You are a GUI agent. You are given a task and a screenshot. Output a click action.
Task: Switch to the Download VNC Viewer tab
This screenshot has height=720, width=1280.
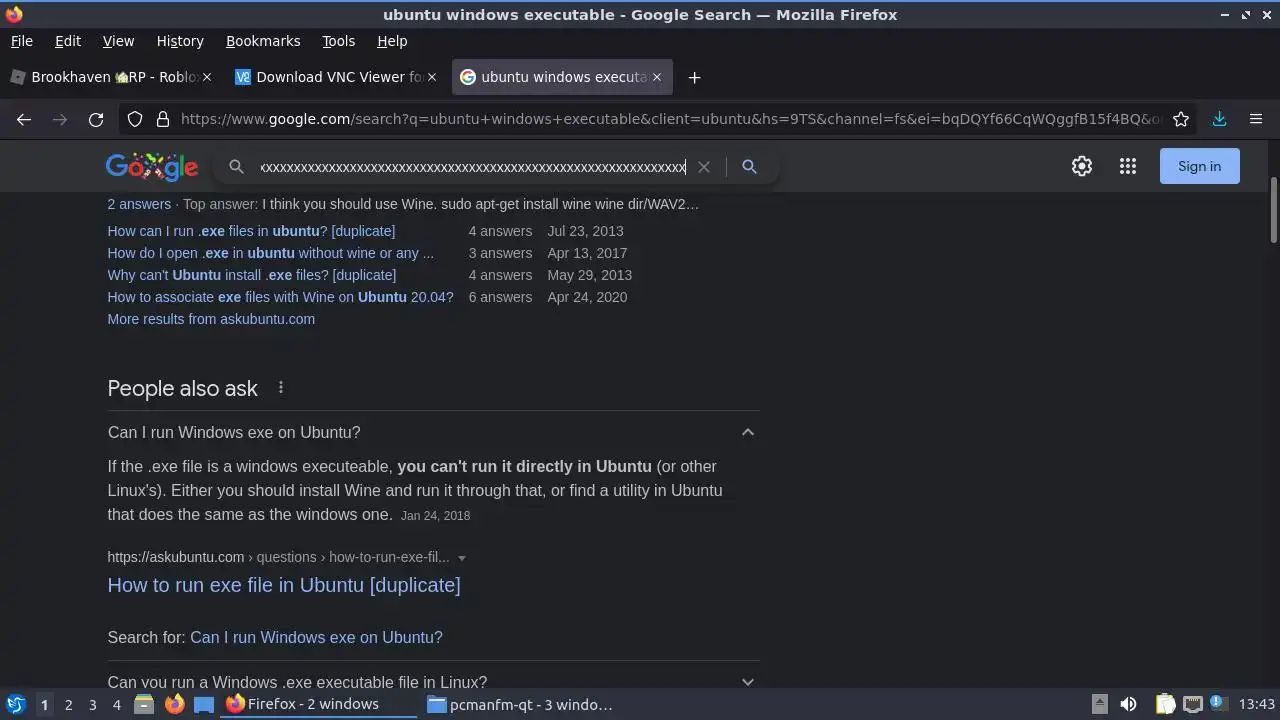(x=335, y=77)
